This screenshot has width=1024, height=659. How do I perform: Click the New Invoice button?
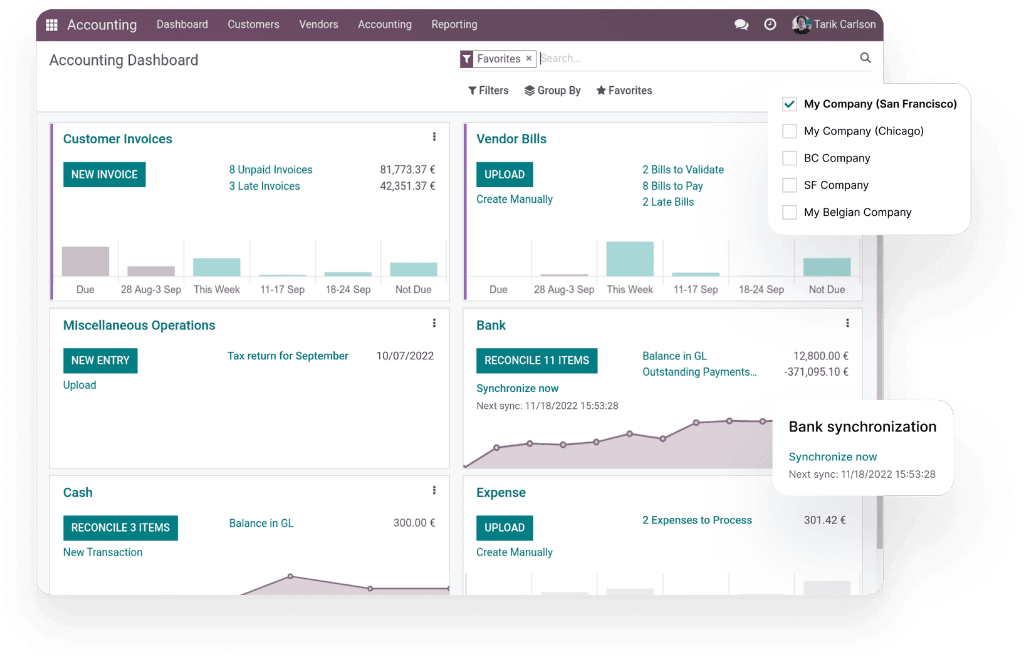coord(104,175)
